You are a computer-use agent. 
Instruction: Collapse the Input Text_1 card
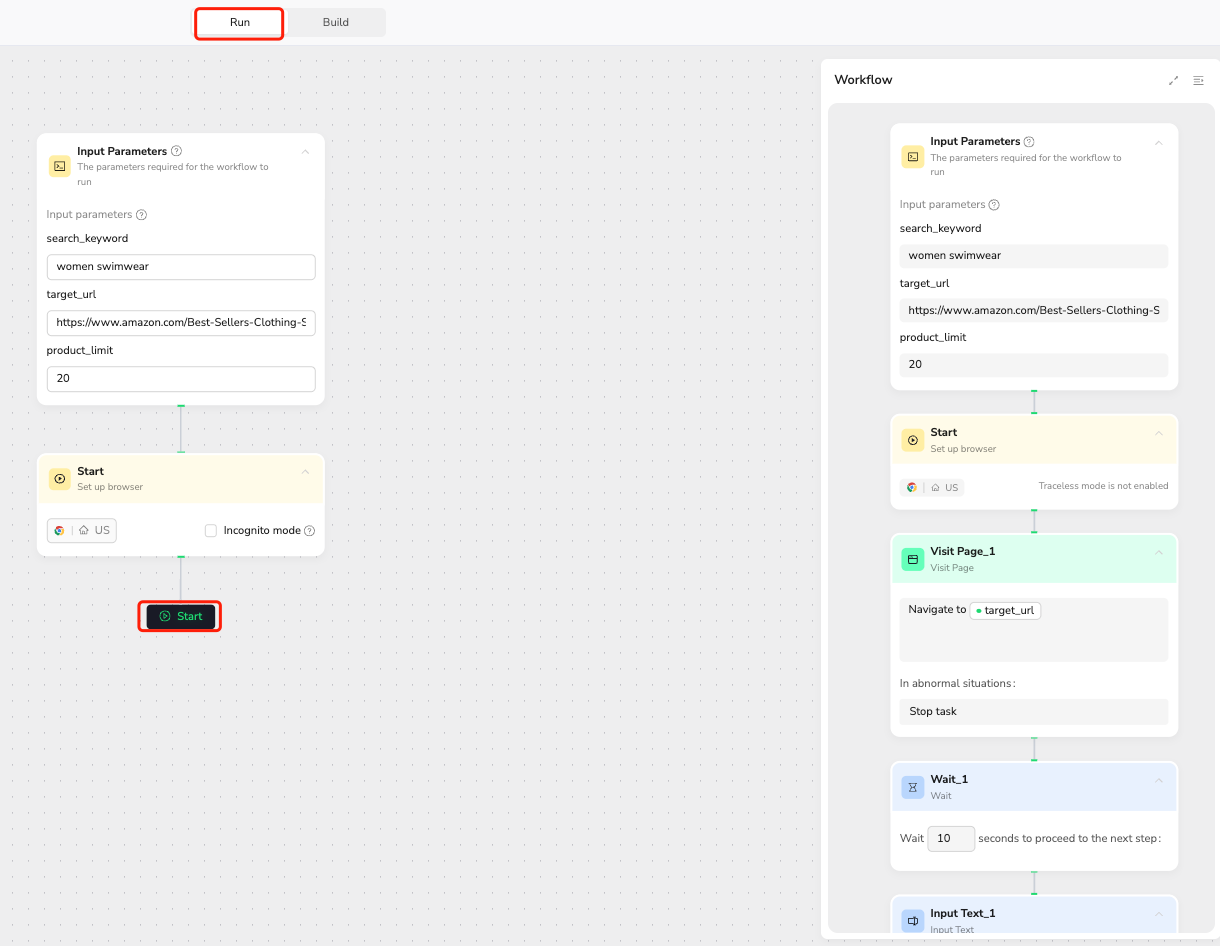pyautogui.click(x=1159, y=914)
